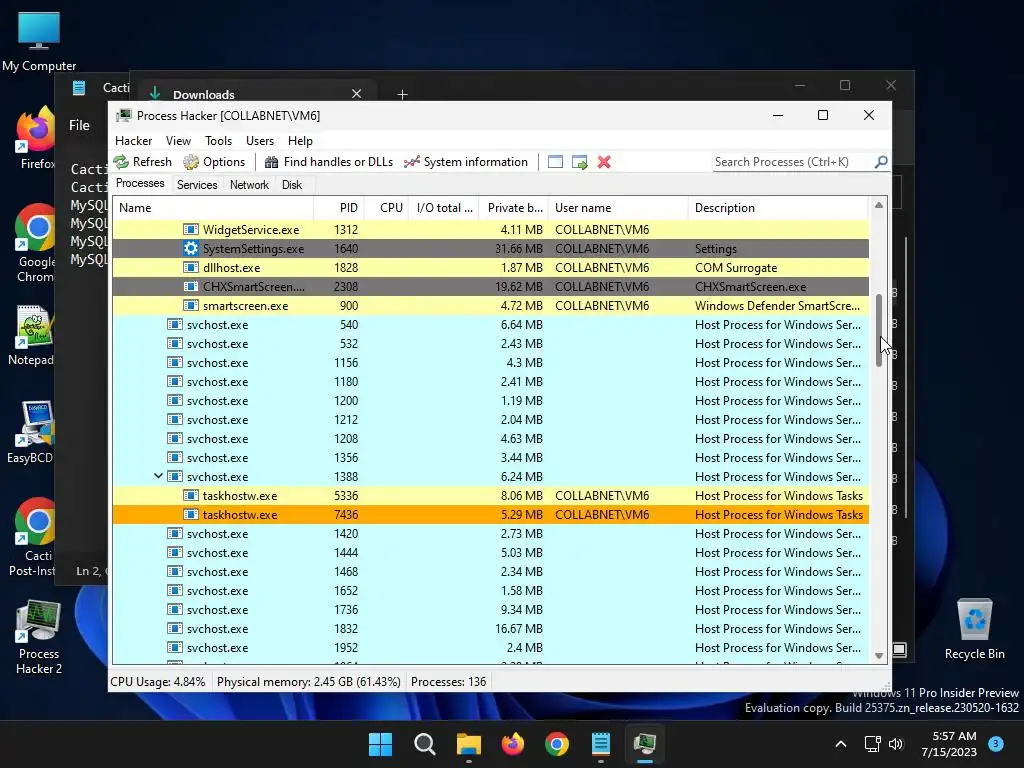Click the process list scrollbar thumb
The image size is (1024, 768).
point(879,330)
